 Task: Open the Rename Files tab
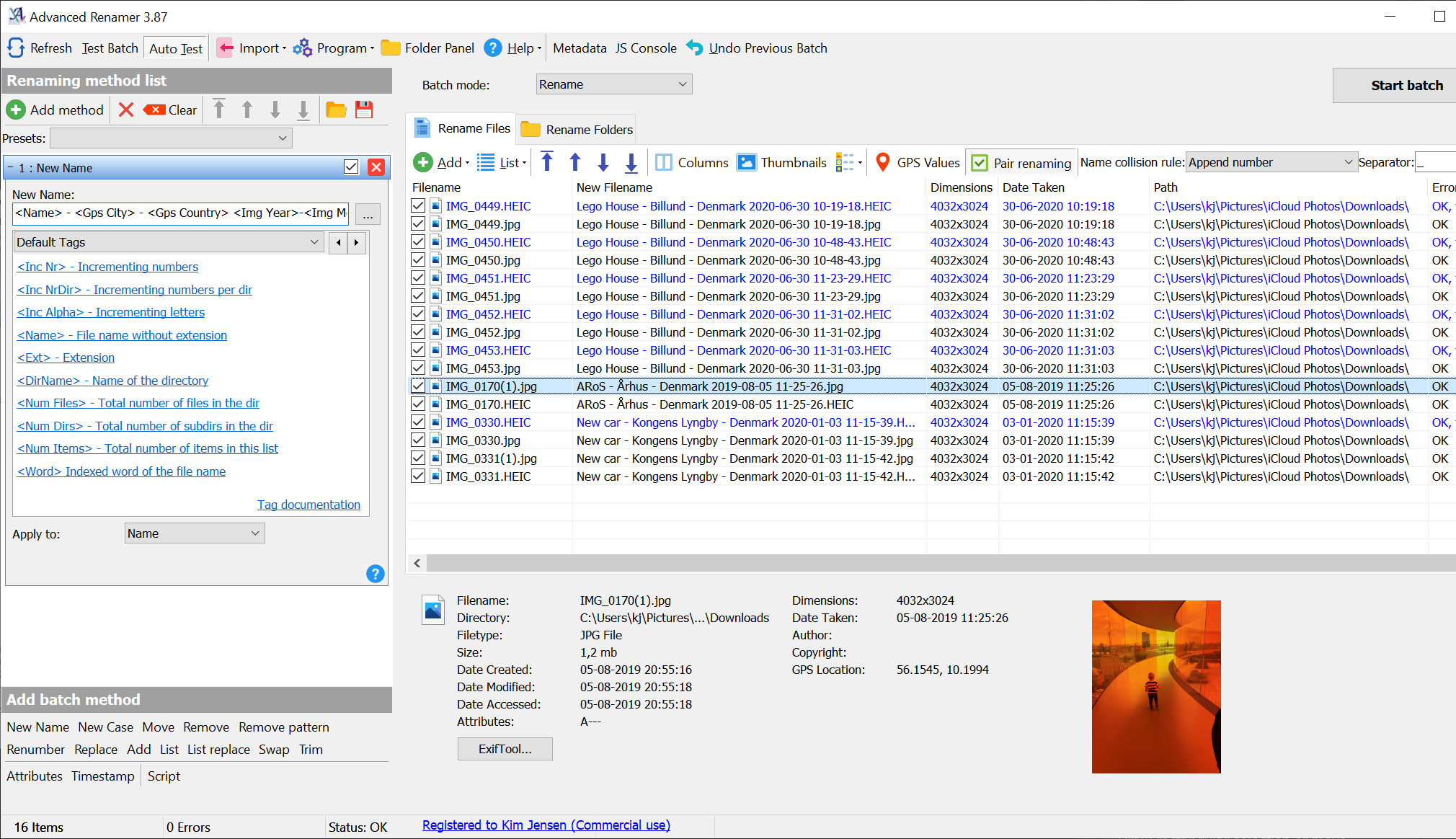pyautogui.click(x=463, y=128)
